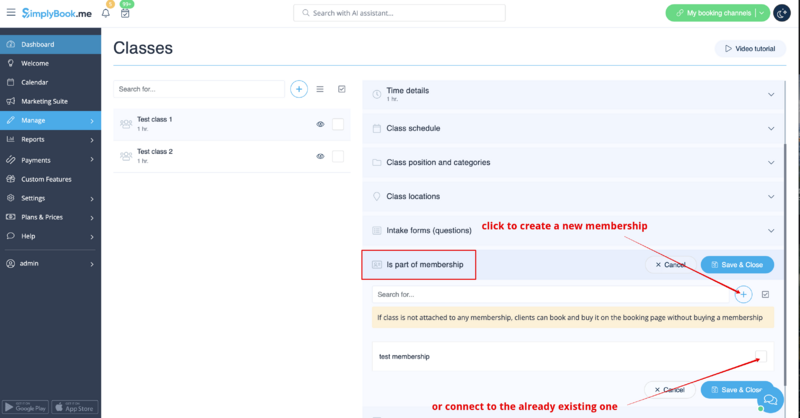Focus the classes Search for field

point(199,89)
